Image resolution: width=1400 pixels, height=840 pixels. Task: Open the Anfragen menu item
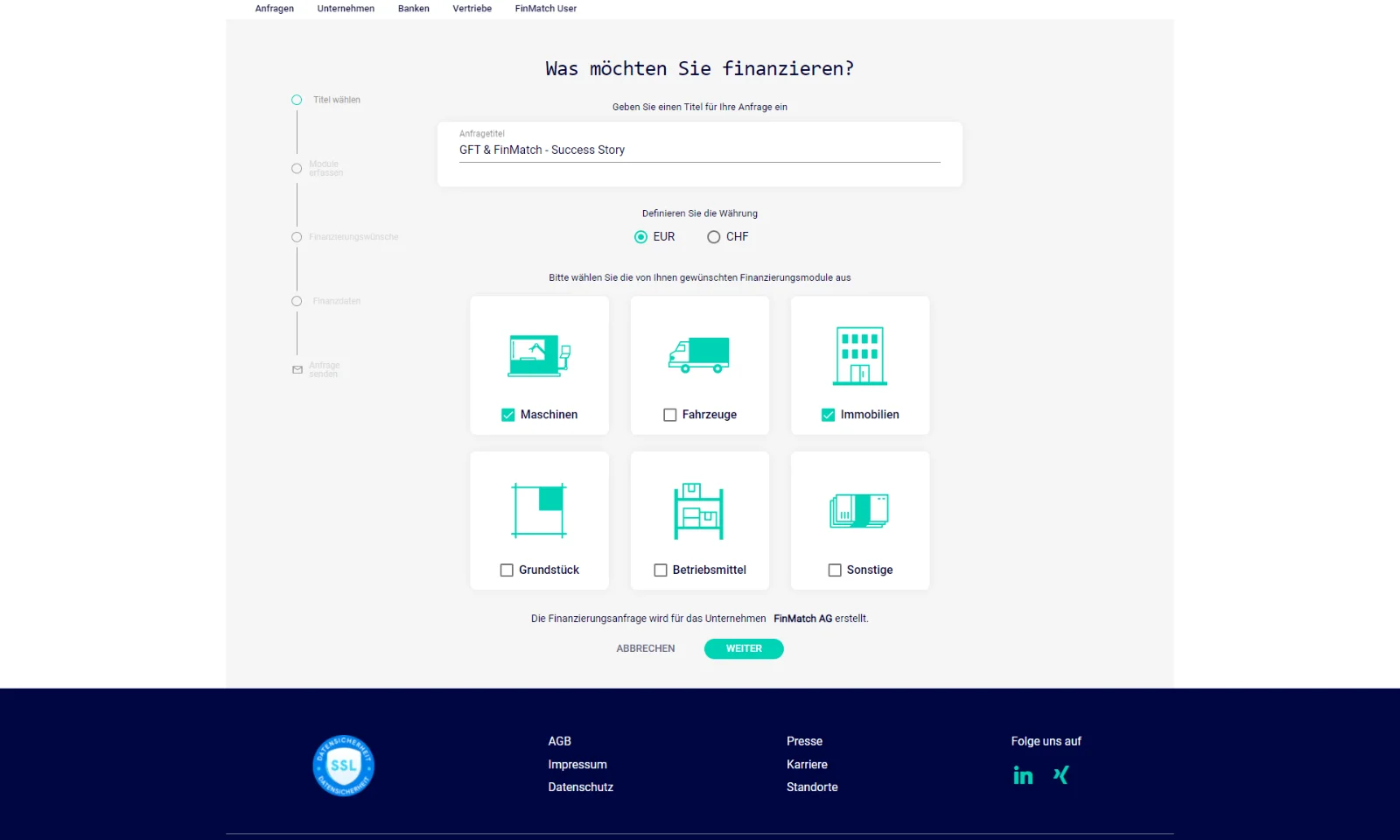click(x=275, y=9)
